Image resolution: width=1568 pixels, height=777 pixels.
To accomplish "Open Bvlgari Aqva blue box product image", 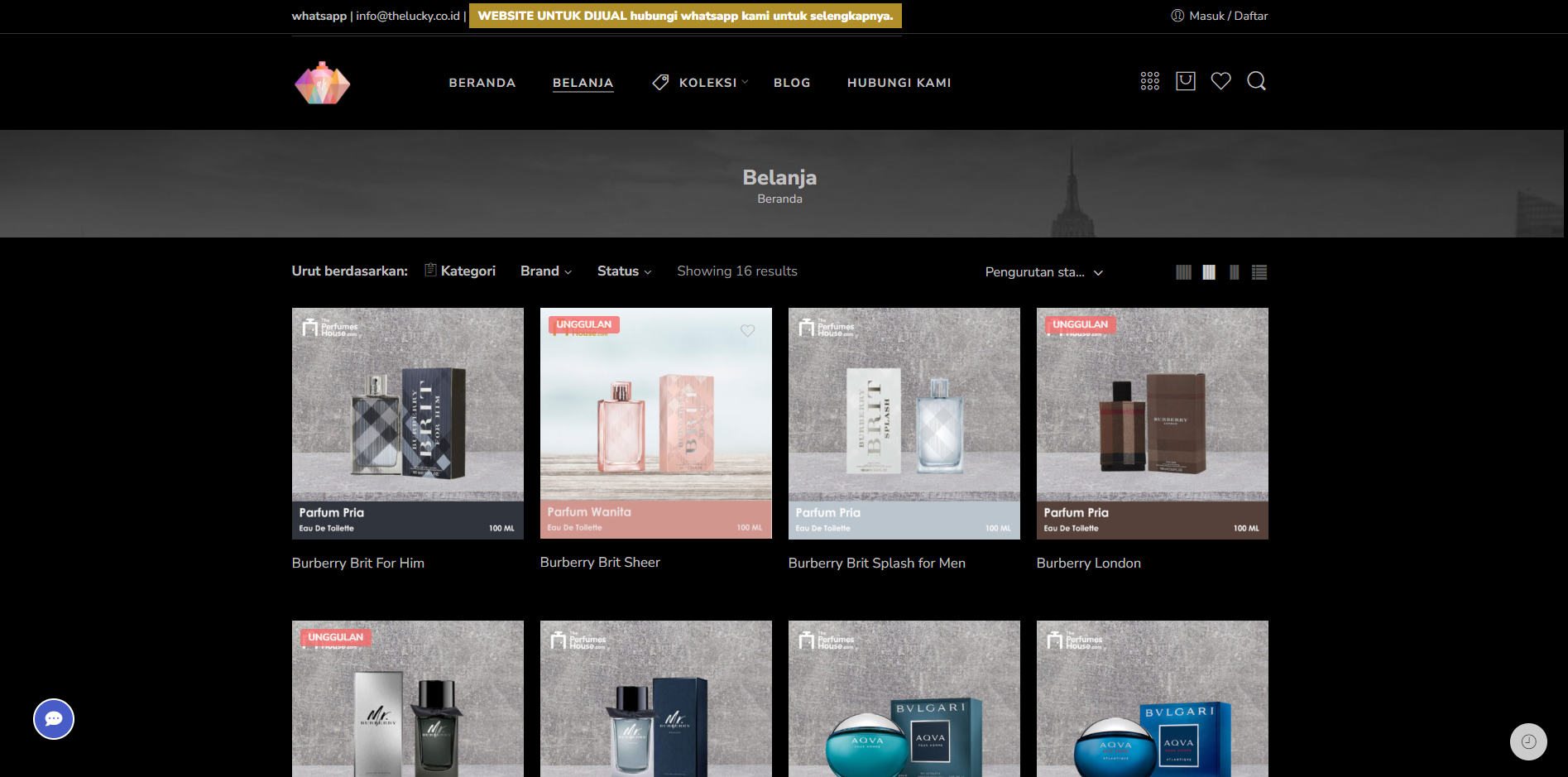I will [x=1153, y=699].
